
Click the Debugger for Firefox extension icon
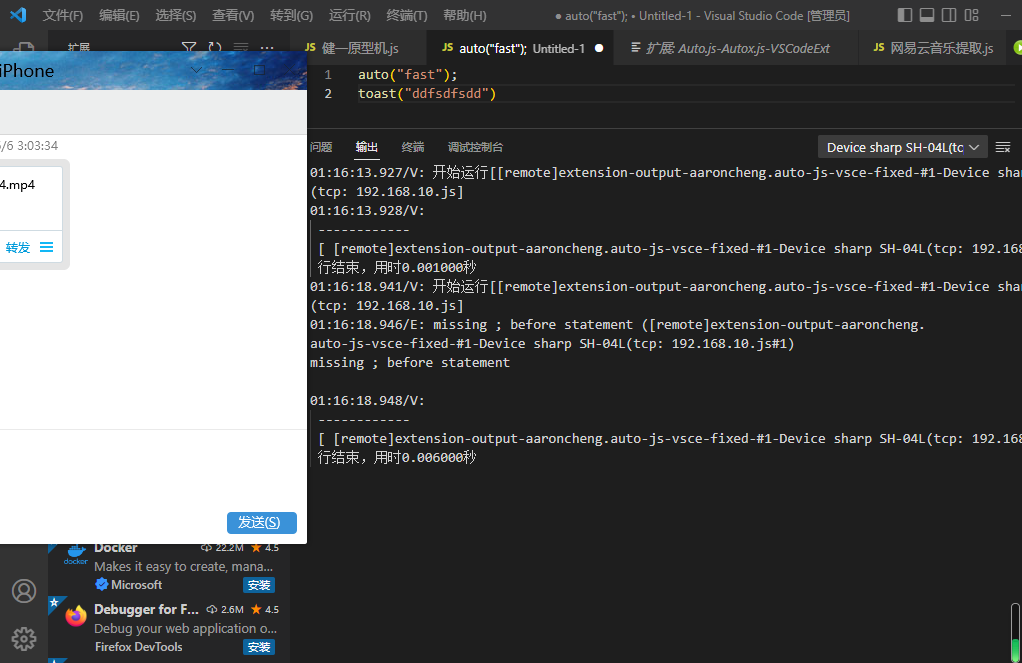click(x=76, y=615)
